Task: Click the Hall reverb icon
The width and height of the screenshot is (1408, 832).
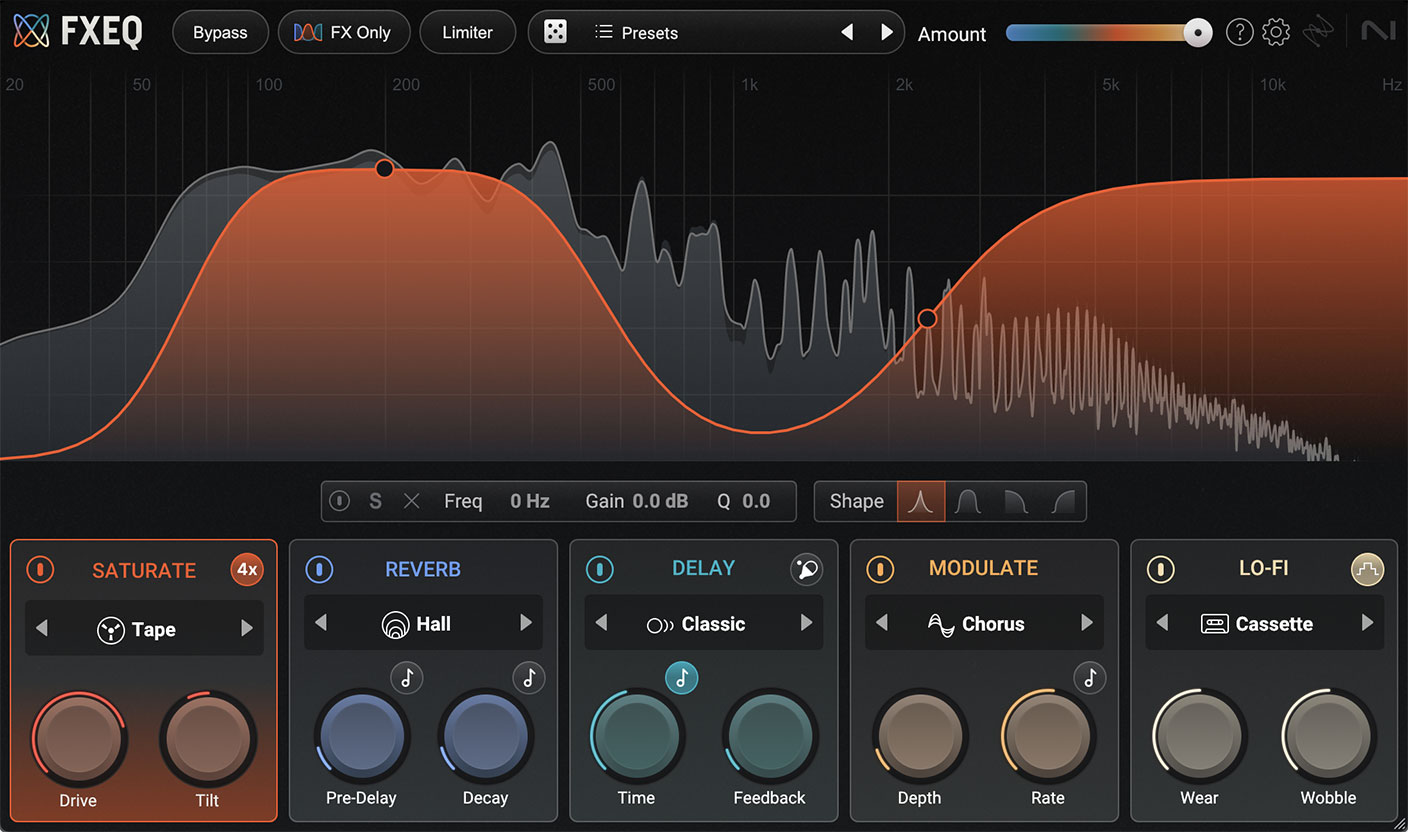Action: pyautogui.click(x=395, y=624)
